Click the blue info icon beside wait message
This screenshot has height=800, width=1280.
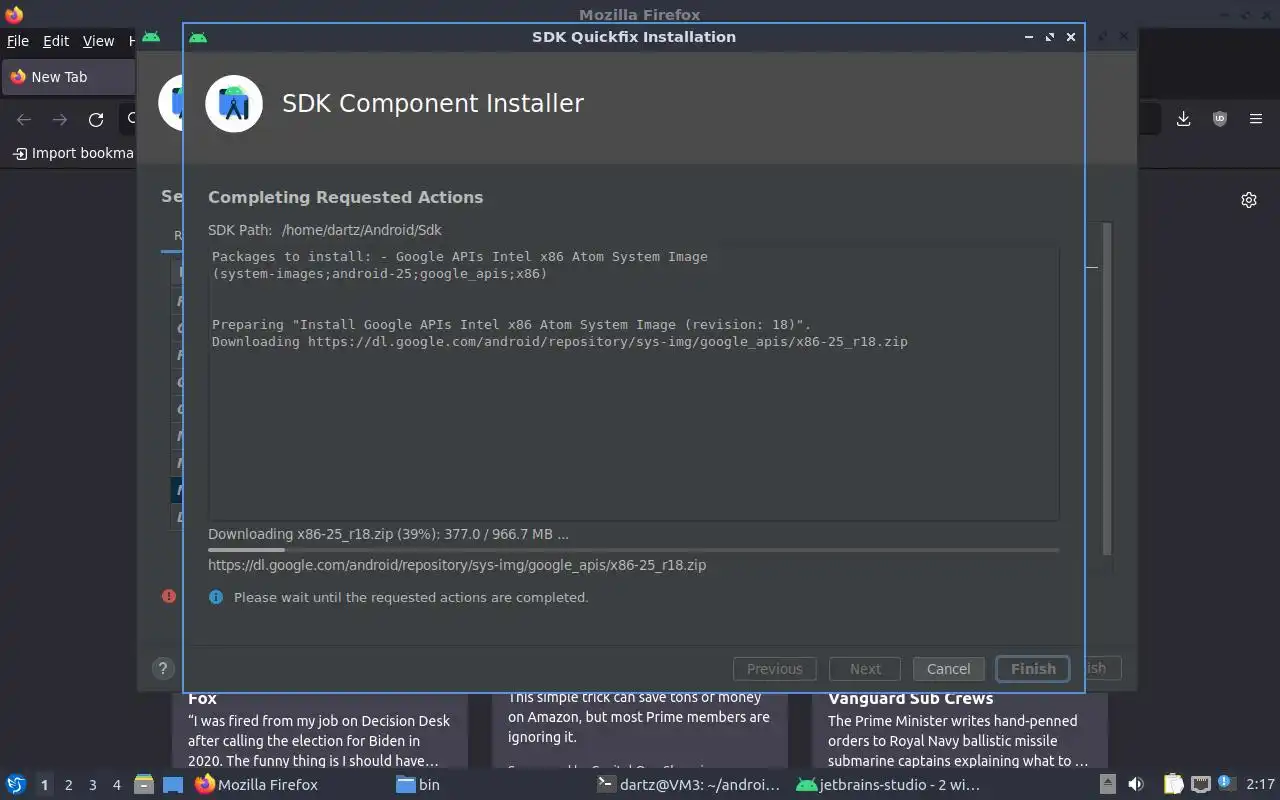(x=216, y=597)
